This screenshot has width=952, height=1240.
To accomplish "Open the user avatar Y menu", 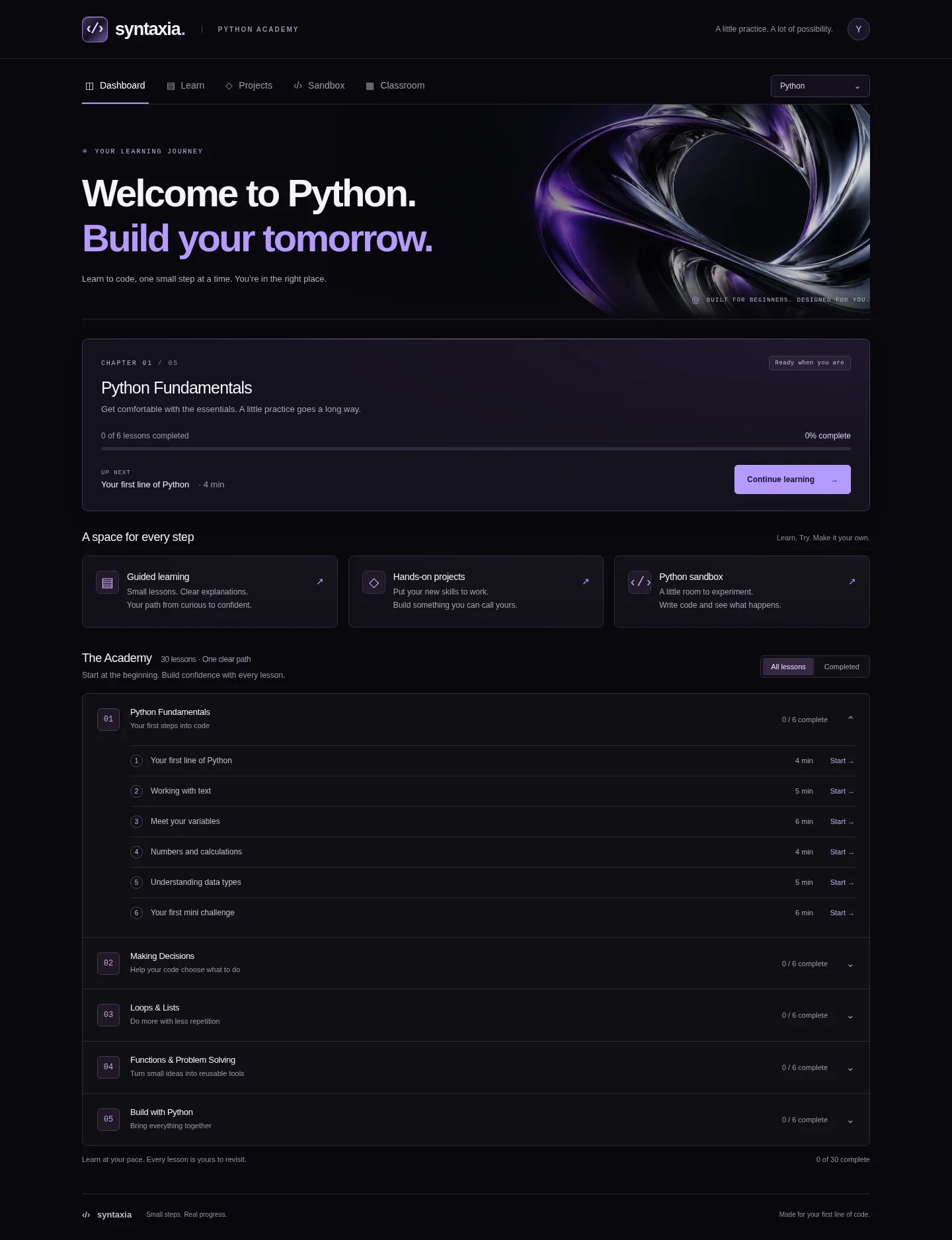I will (858, 29).
